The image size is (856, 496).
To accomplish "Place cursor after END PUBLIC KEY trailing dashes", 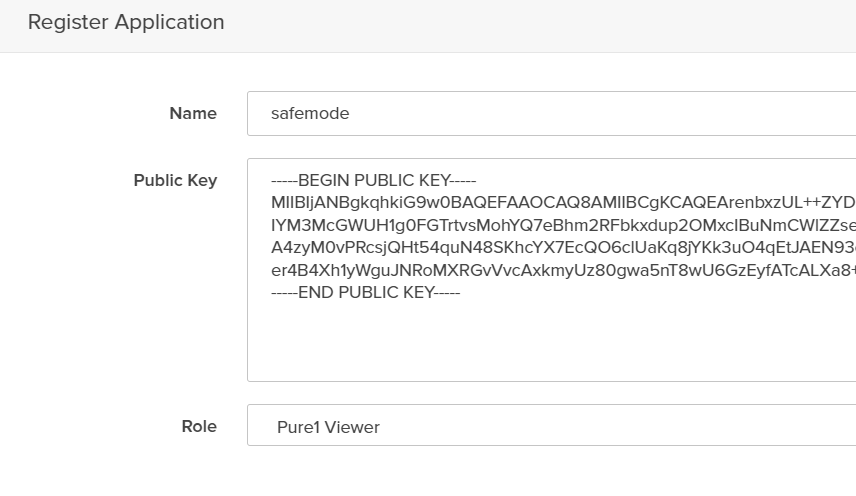I will (x=461, y=292).
